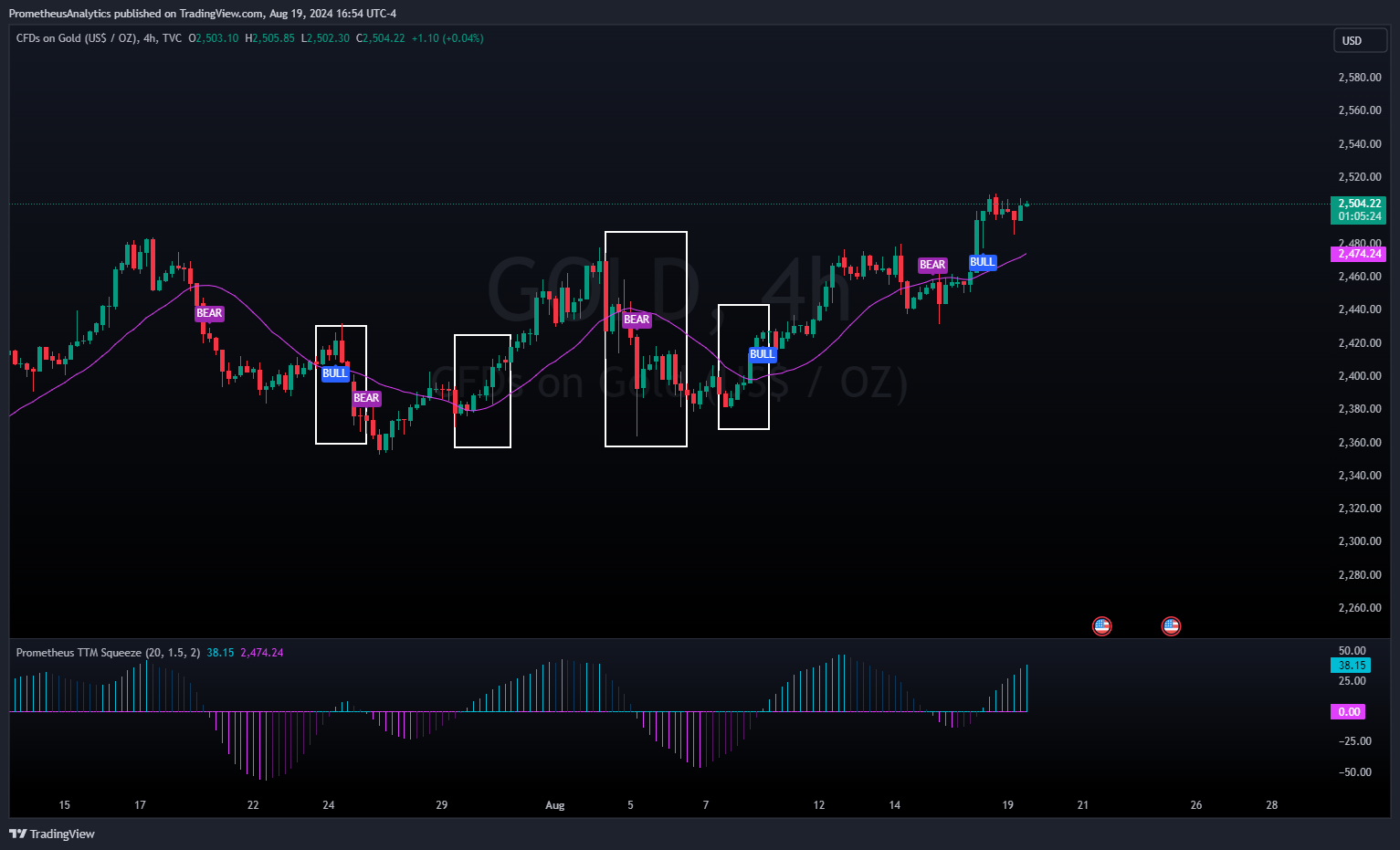Click the 2,440.00 price axis label
This screenshot has width=1400, height=850.
(x=1360, y=310)
